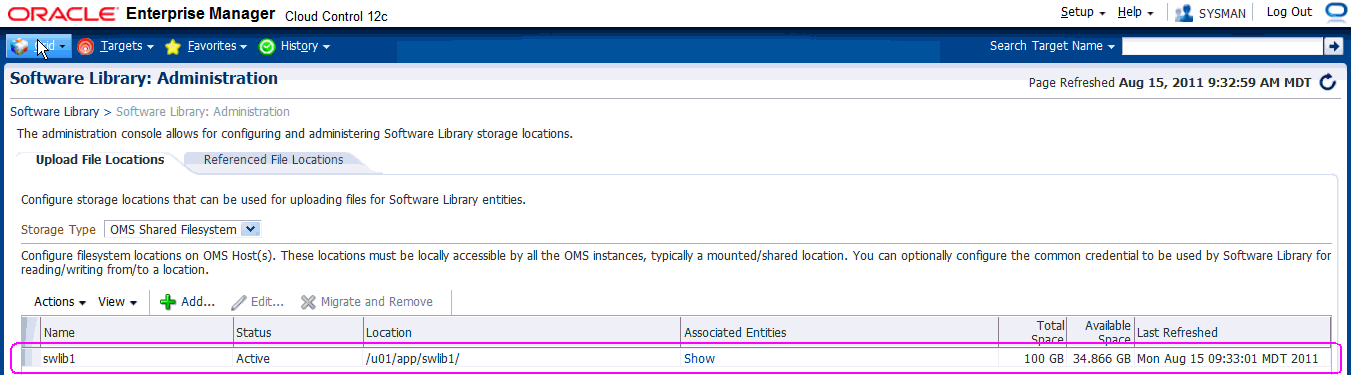Click the Log Out link
The height and width of the screenshot is (375, 1351).
(1289, 12)
